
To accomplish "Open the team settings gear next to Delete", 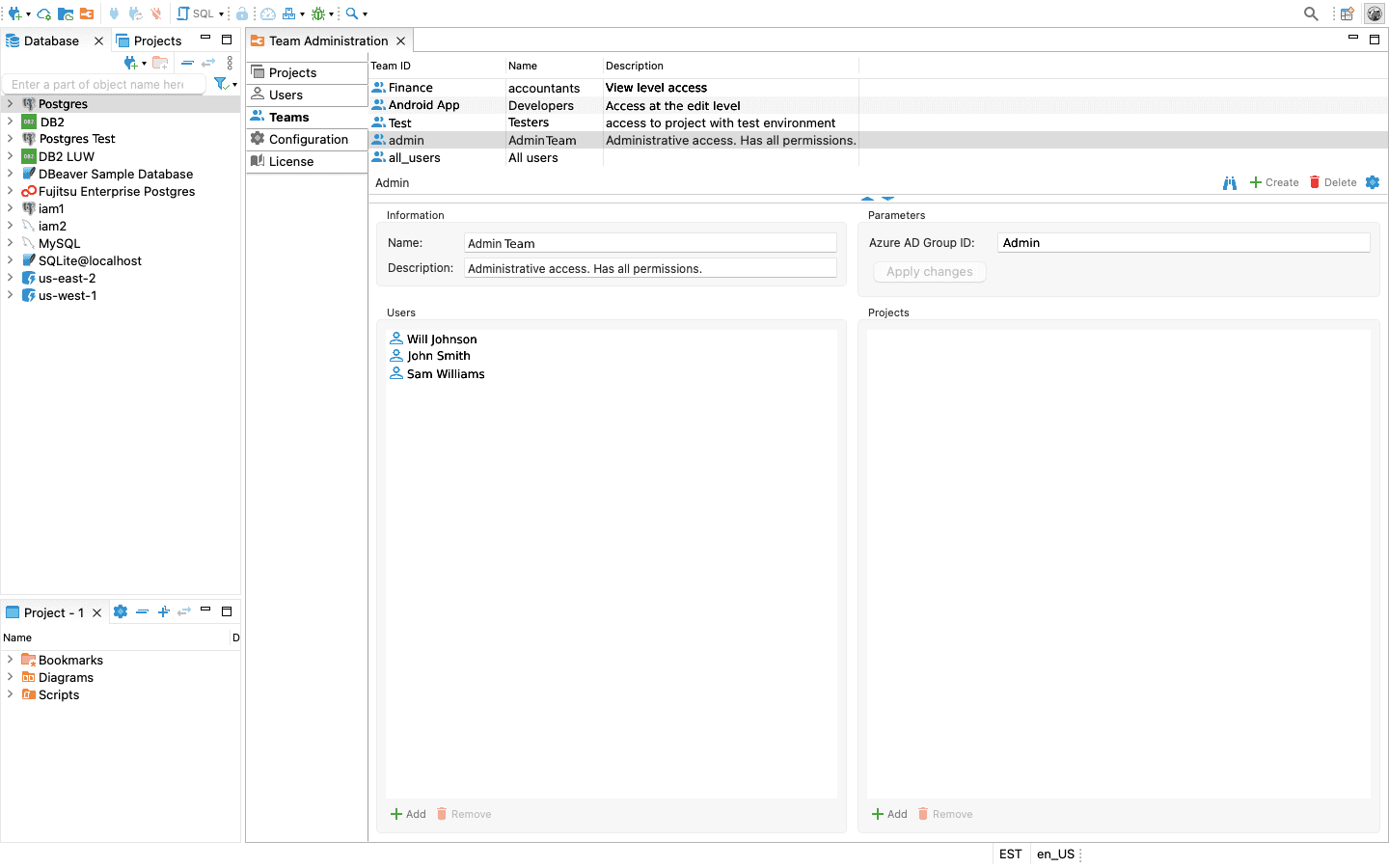I will coord(1373,182).
